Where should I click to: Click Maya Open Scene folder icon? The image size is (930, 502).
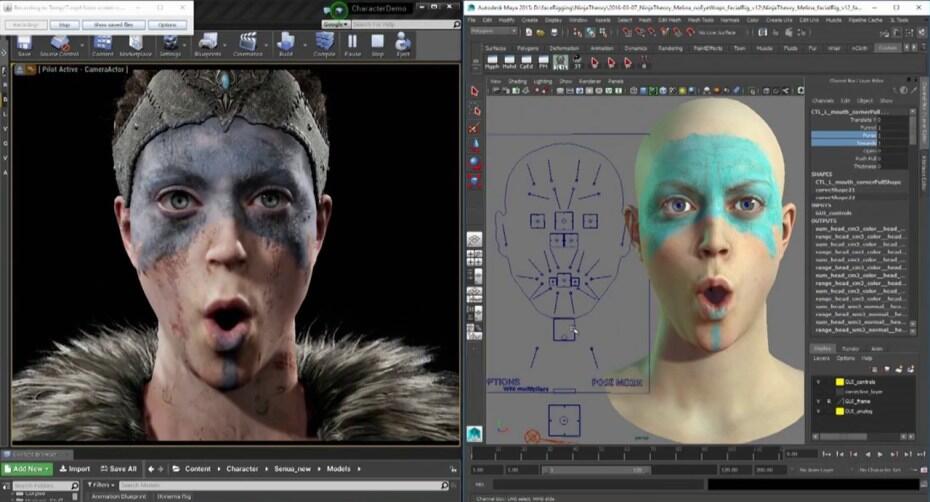(541, 32)
